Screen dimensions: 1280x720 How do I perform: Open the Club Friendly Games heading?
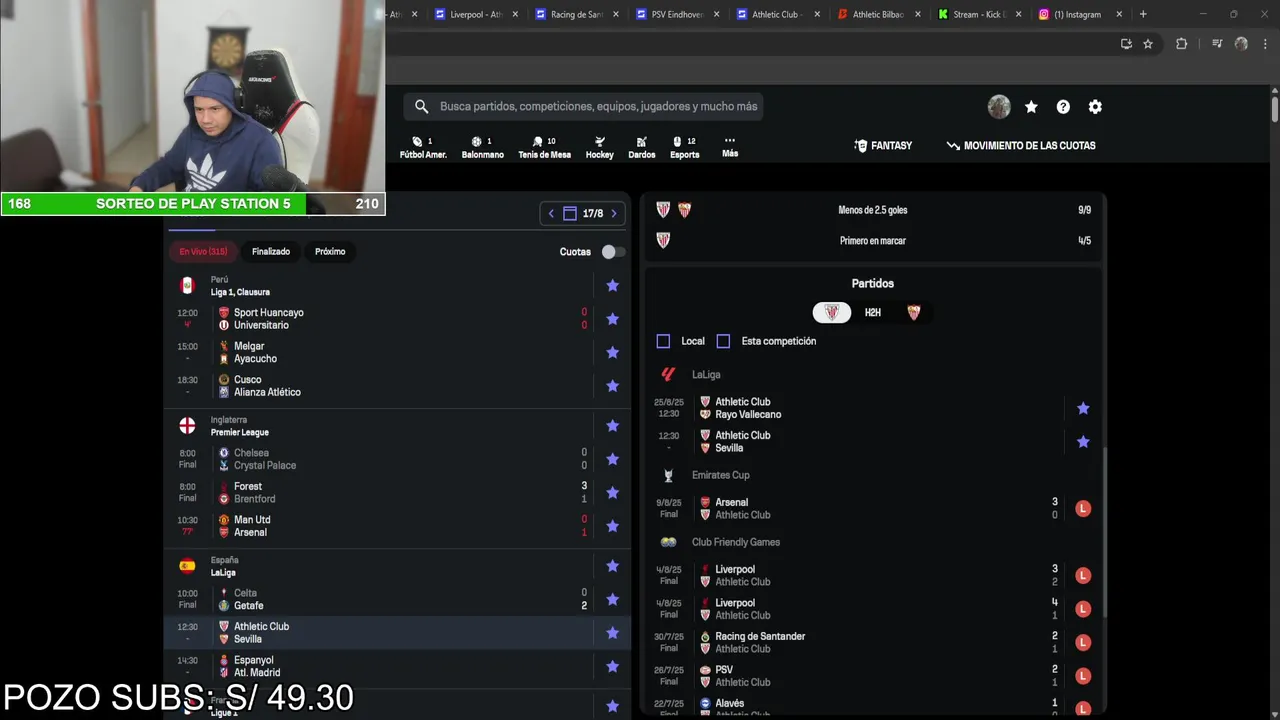point(735,542)
